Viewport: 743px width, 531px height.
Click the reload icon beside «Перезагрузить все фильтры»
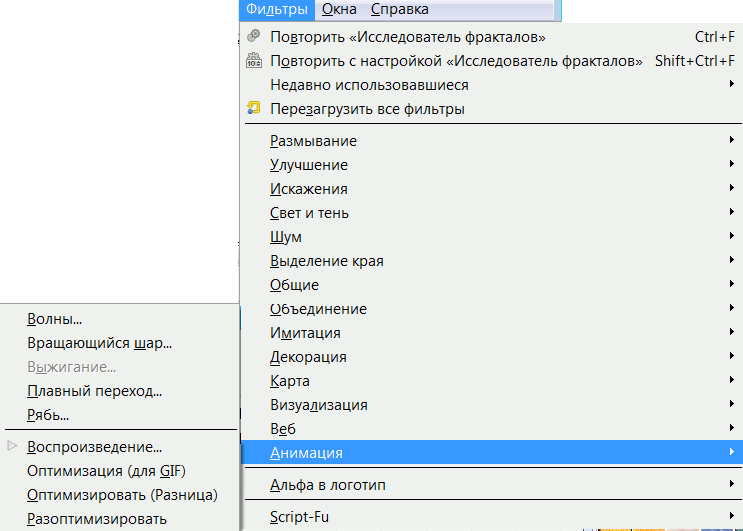tap(253, 109)
